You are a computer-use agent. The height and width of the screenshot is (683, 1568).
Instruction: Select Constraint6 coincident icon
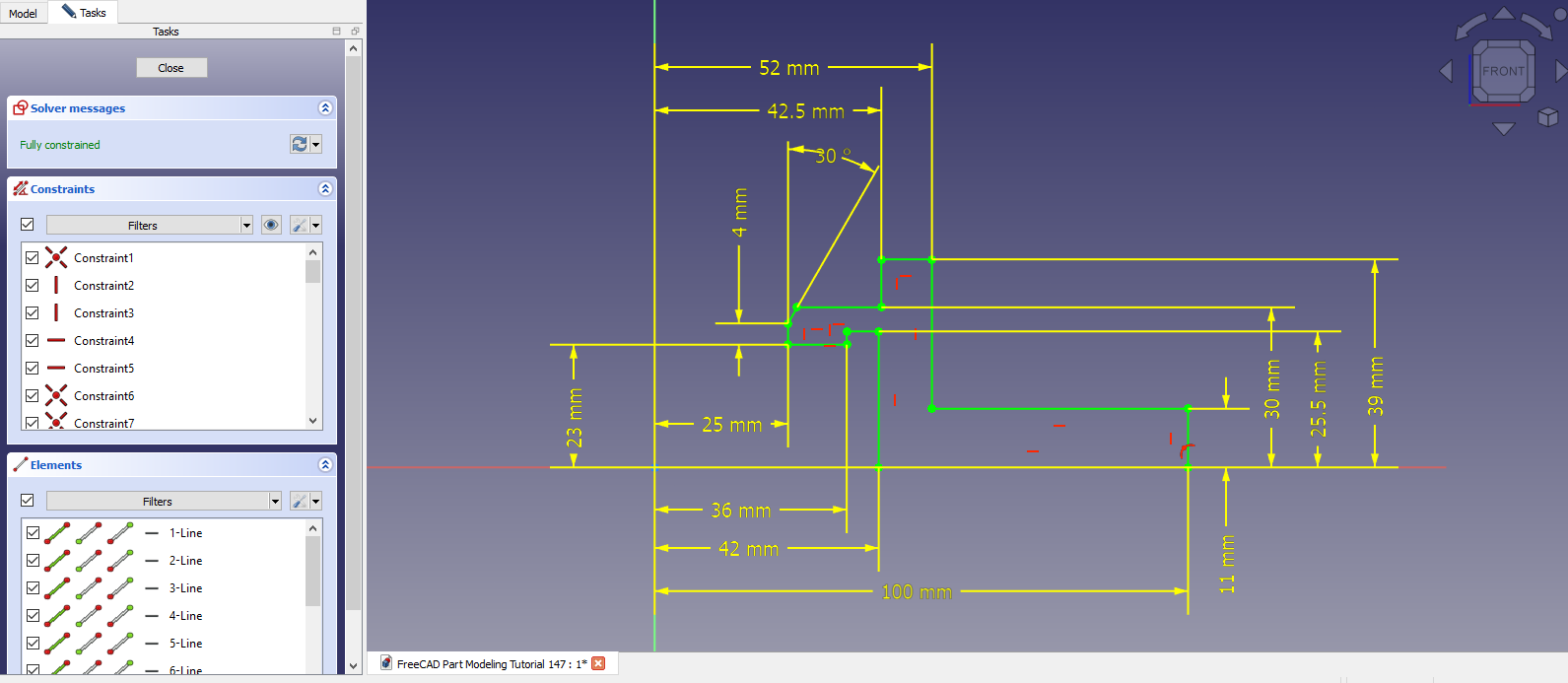coord(56,396)
